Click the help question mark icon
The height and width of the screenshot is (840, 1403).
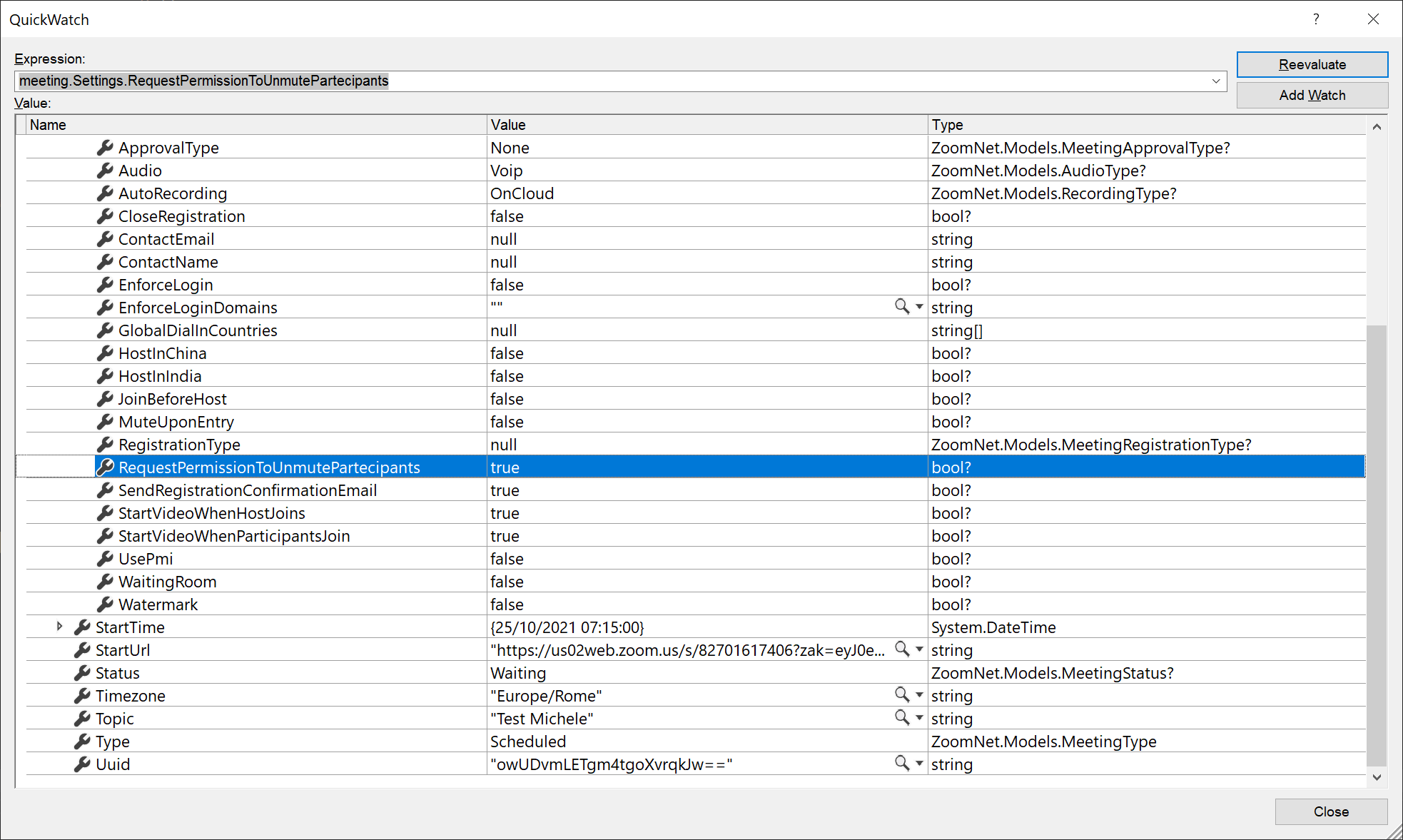(x=1315, y=19)
